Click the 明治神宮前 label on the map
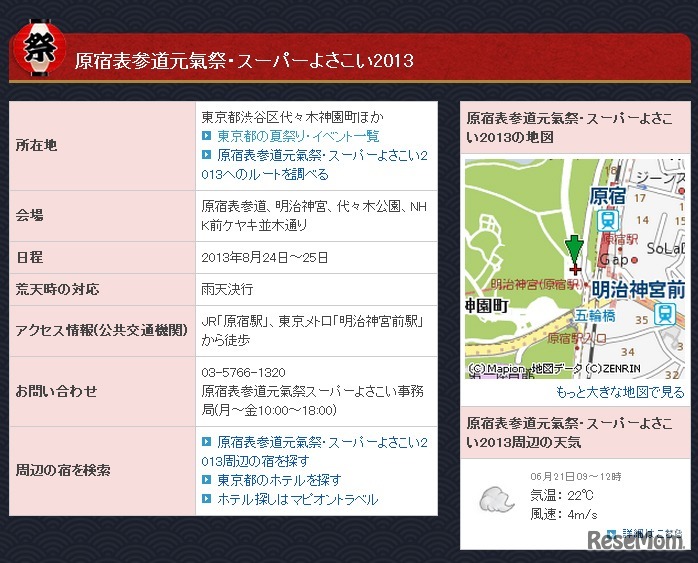The width and height of the screenshot is (698, 563). pyautogui.click(x=638, y=290)
